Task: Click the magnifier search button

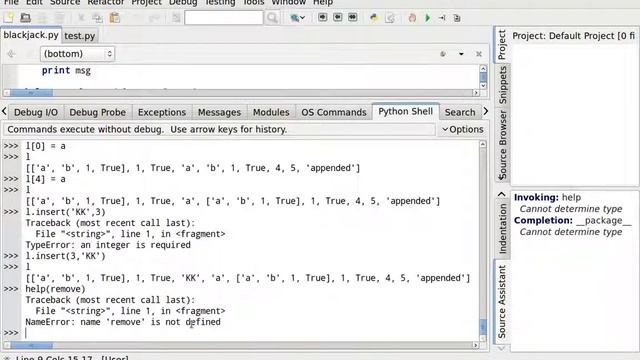Action: [x=272, y=18]
